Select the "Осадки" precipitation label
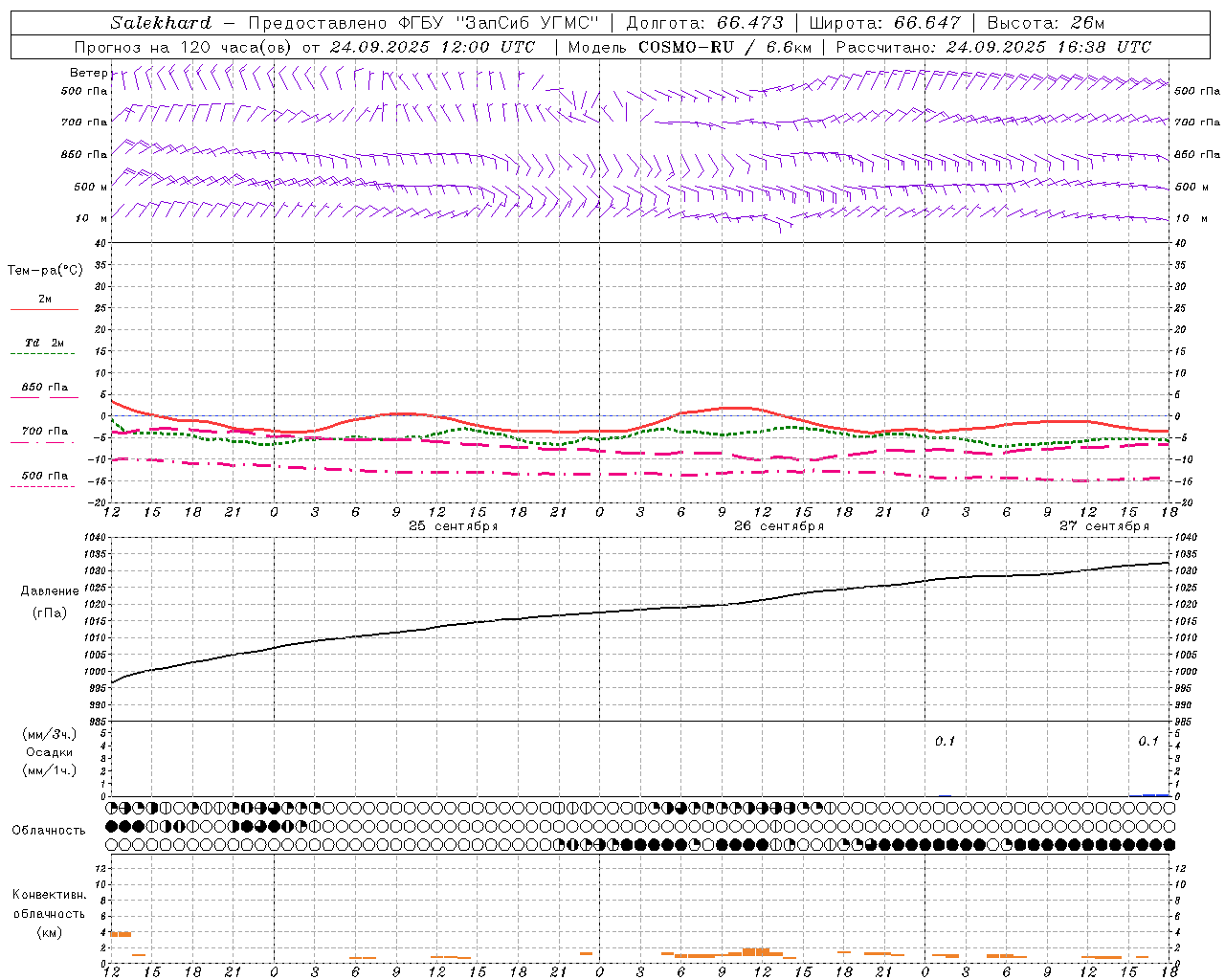The width and height of the screenshot is (1225, 980). tap(50, 752)
